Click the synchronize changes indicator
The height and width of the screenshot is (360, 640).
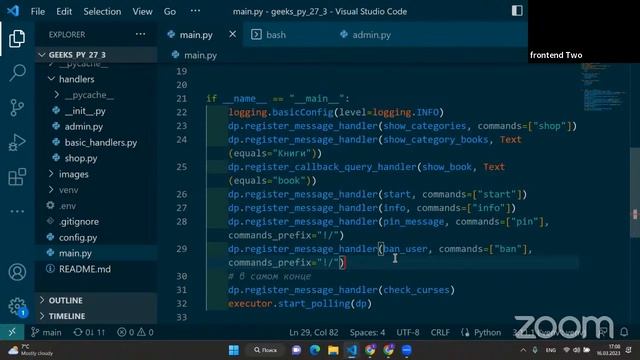89,332
